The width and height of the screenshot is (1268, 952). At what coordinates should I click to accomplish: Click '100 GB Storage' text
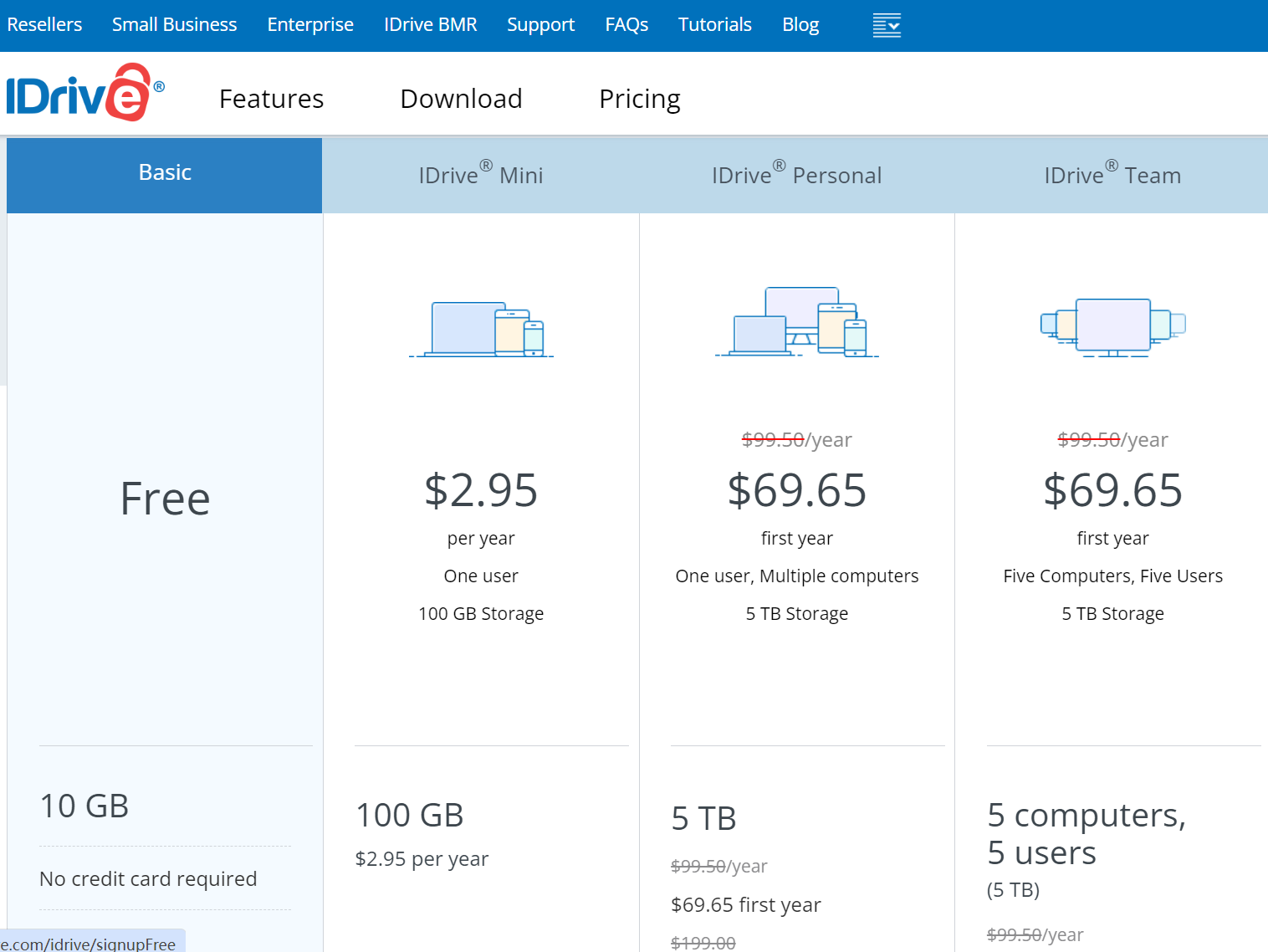[481, 613]
